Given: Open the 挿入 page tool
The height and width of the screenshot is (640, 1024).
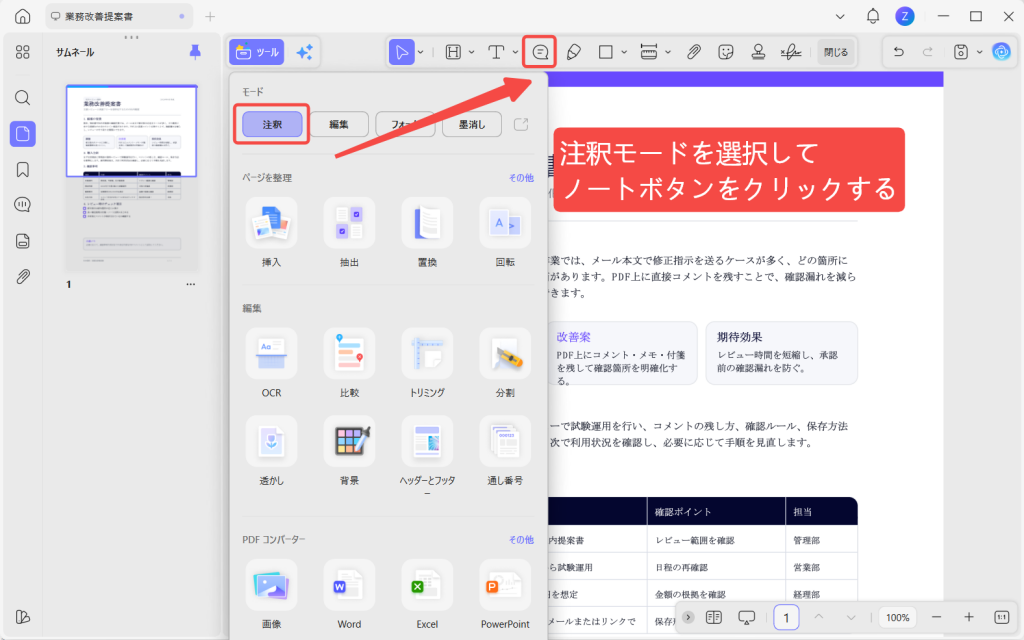Looking at the screenshot, I should coord(271,233).
